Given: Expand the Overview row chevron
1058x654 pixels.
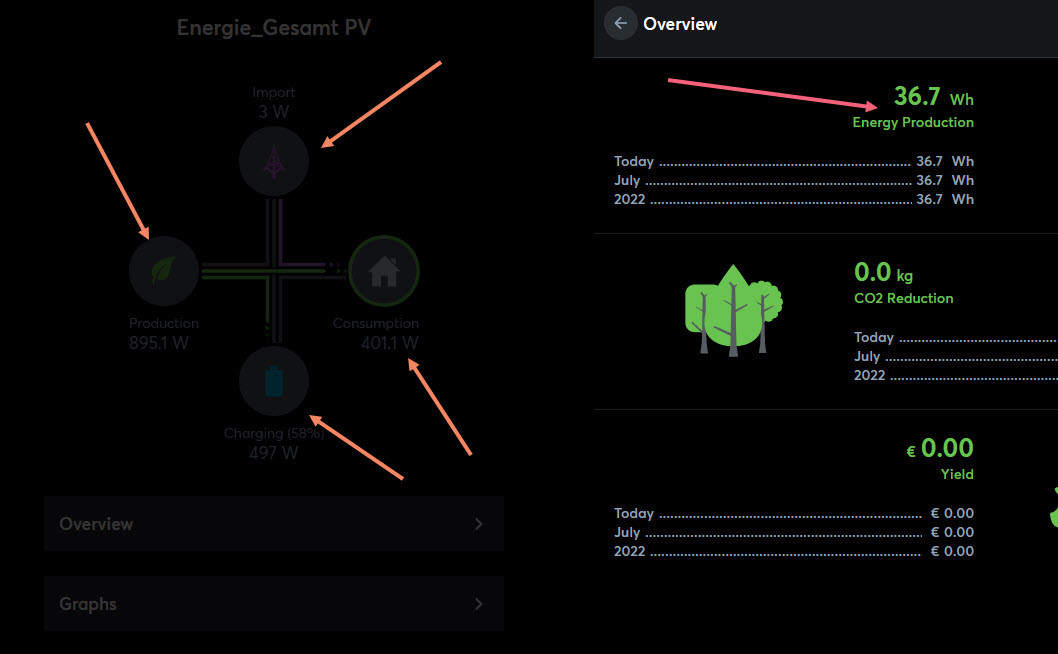Looking at the screenshot, I should [x=479, y=524].
